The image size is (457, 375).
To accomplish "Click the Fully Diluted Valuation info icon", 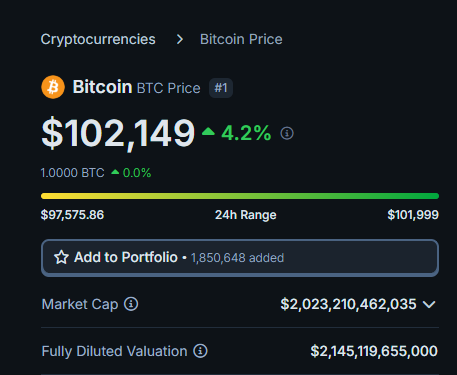I will pyautogui.click(x=200, y=351).
